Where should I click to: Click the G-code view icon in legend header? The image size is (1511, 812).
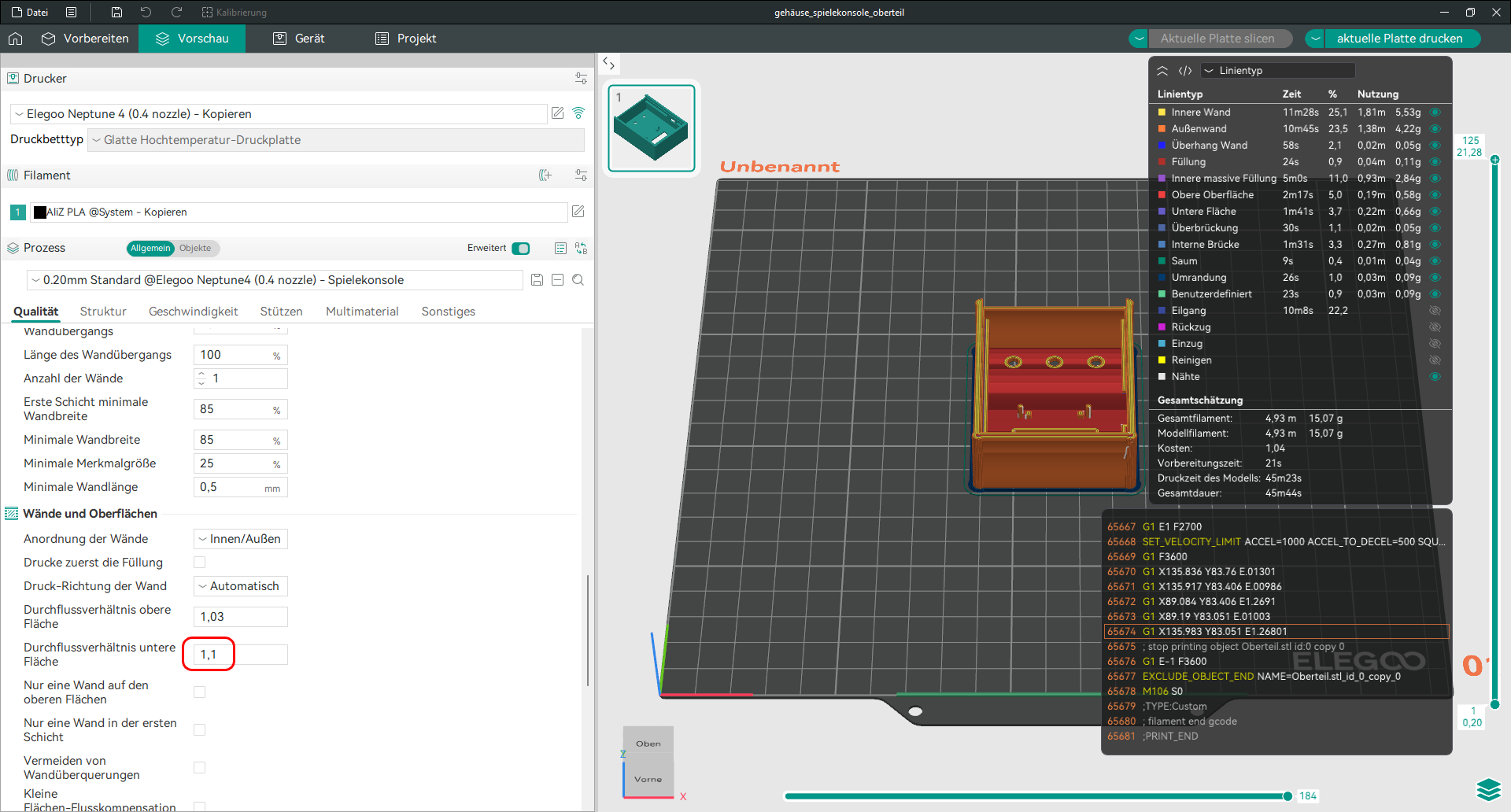pos(1184,71)
